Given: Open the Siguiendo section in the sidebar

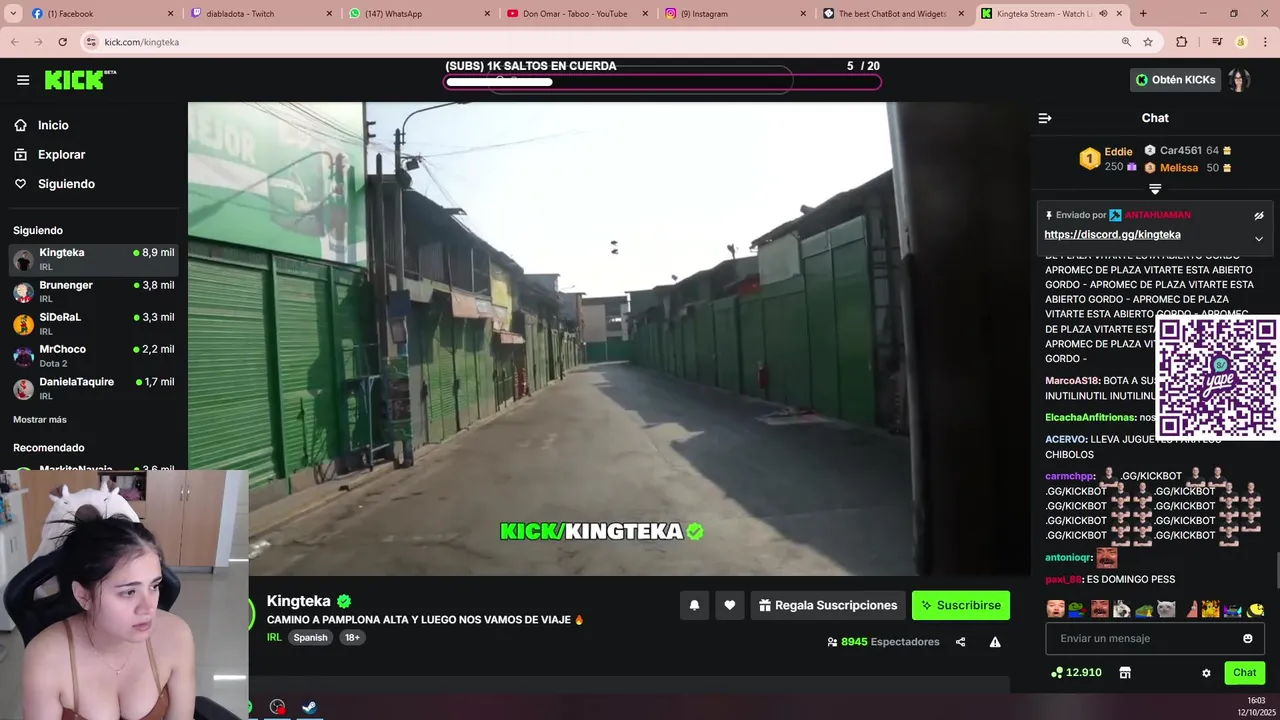Looking at the screenshot, I should click(66, 184).
